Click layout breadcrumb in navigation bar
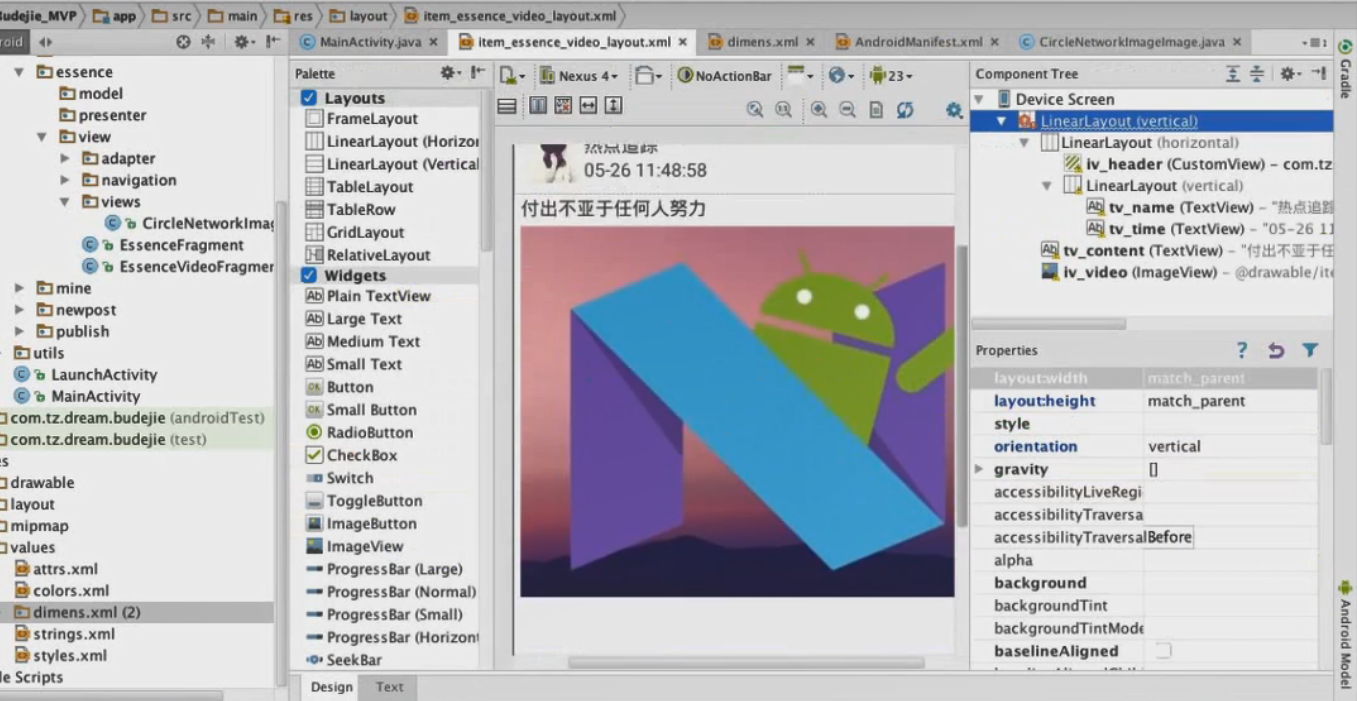Image resolution: width=1357 pixels, height=701 pixels. tap(358, 16)
